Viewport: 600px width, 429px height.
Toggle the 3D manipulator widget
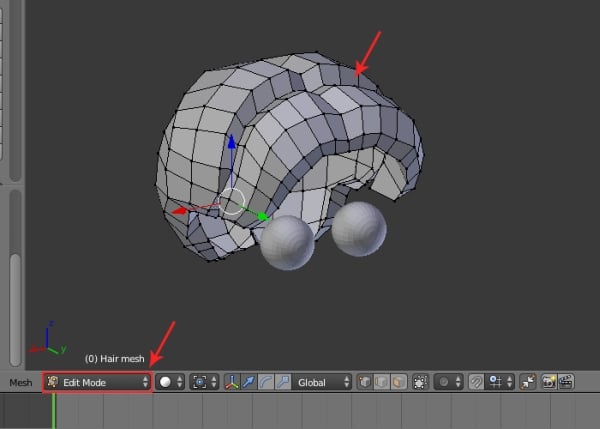232,382
